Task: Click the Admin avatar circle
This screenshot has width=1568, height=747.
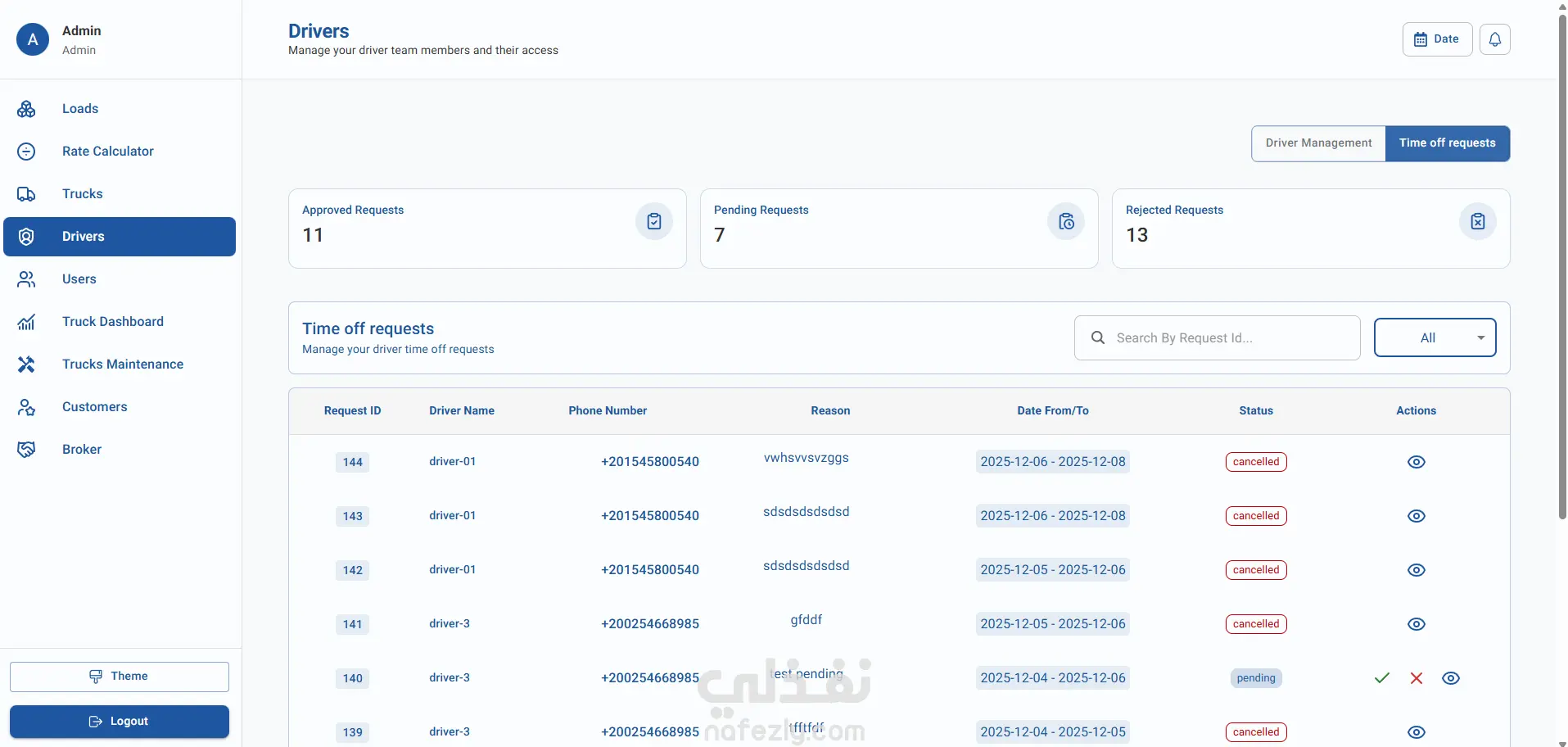Action: click(33, 39)
